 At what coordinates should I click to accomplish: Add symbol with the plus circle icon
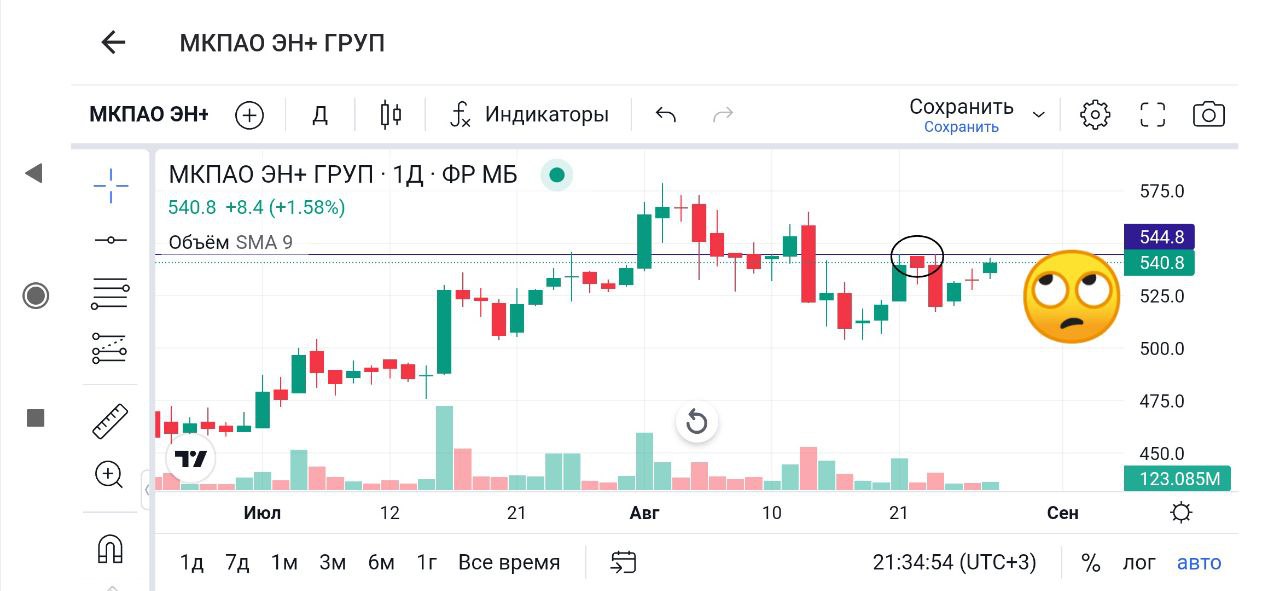[x=249, y=115]
